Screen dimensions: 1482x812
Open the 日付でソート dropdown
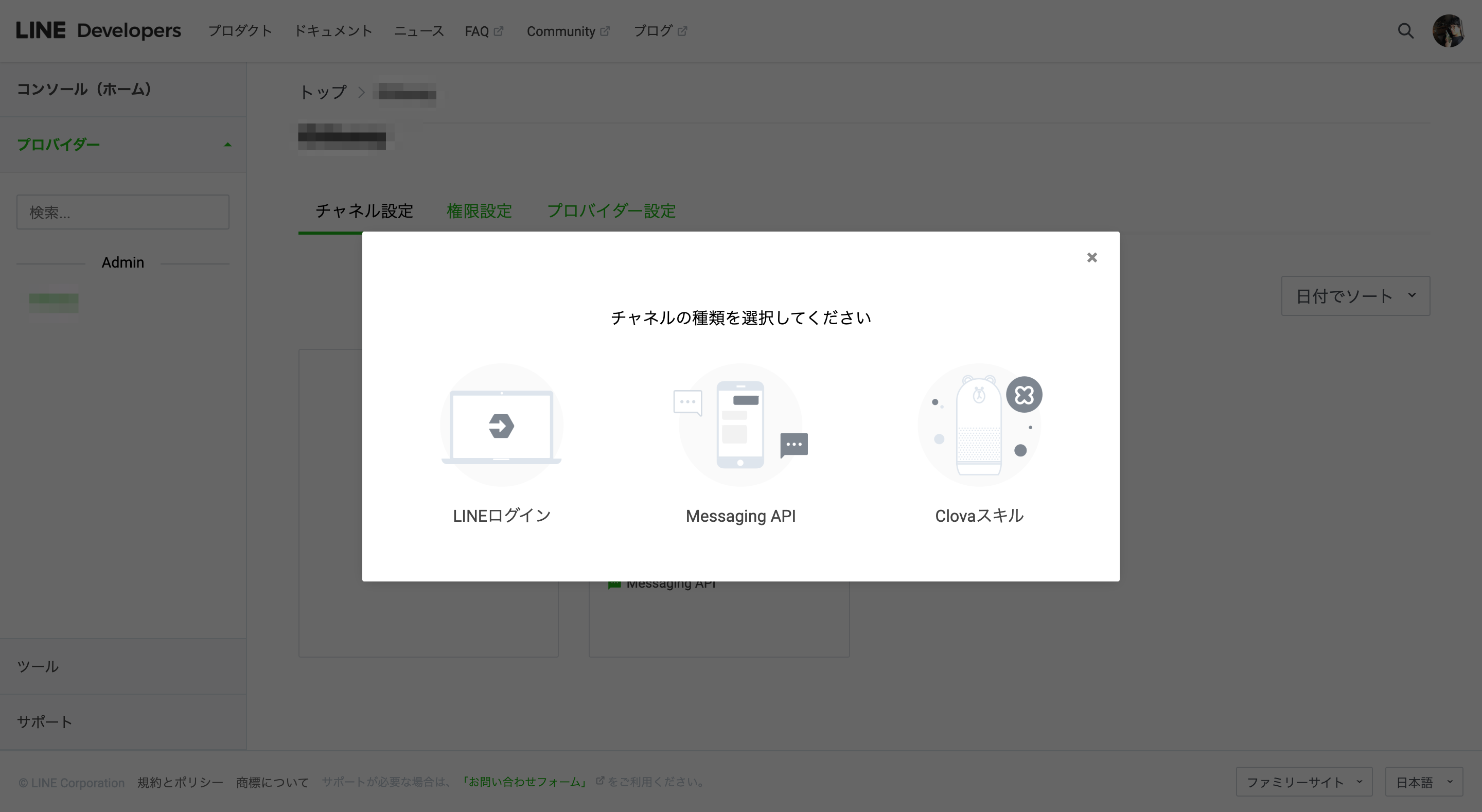[x=1355, y=296]
